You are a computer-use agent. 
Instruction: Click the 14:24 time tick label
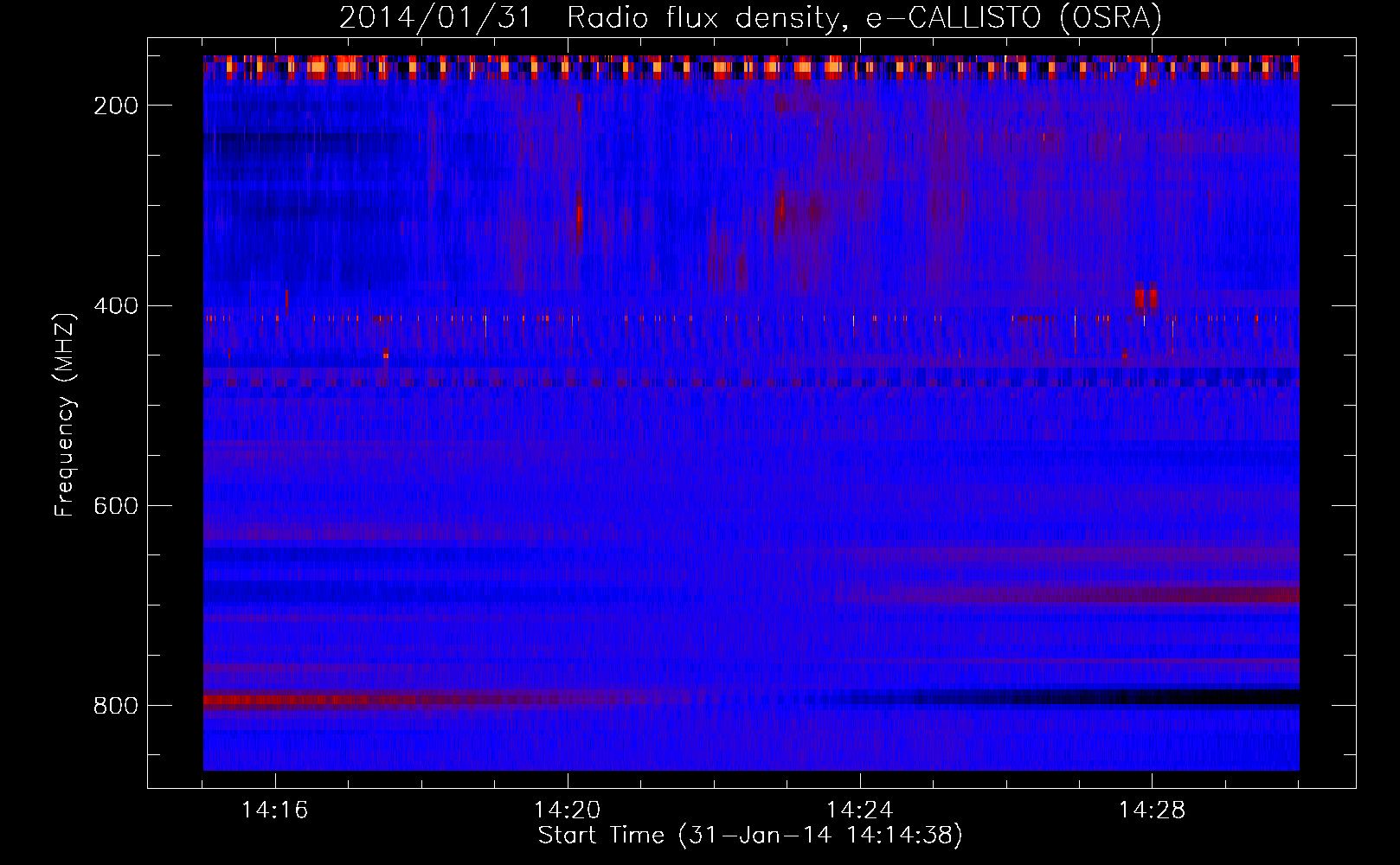point(859,811)
